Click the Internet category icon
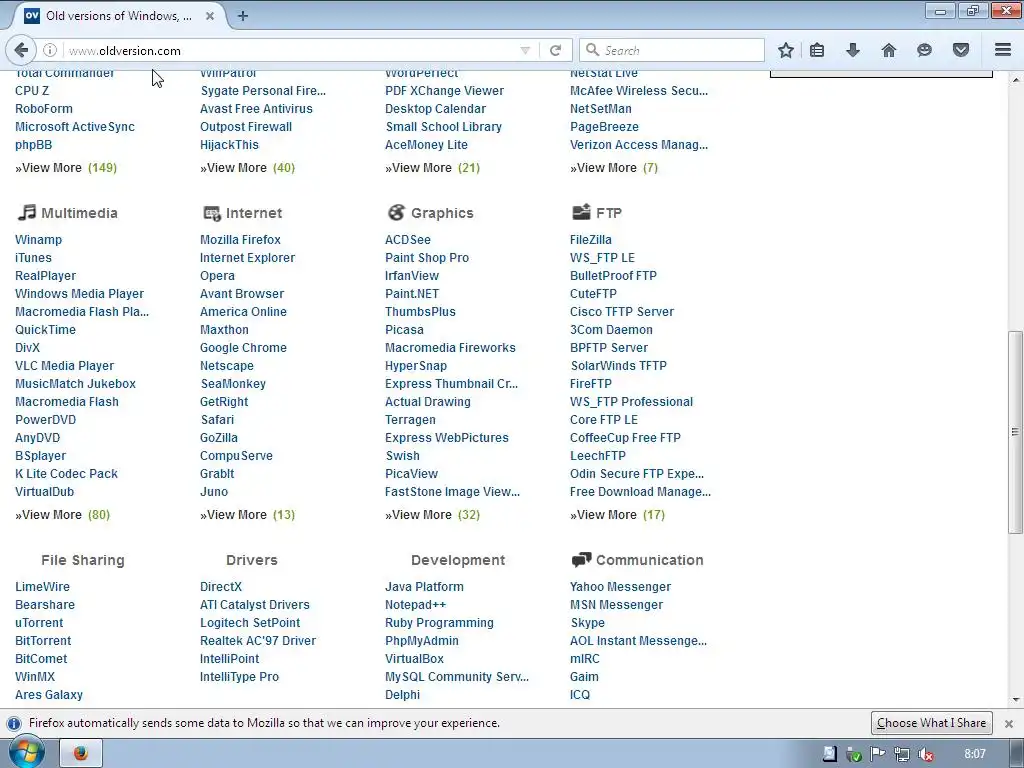The height and width of the screenshot is (768, 1024). point(212,213)
